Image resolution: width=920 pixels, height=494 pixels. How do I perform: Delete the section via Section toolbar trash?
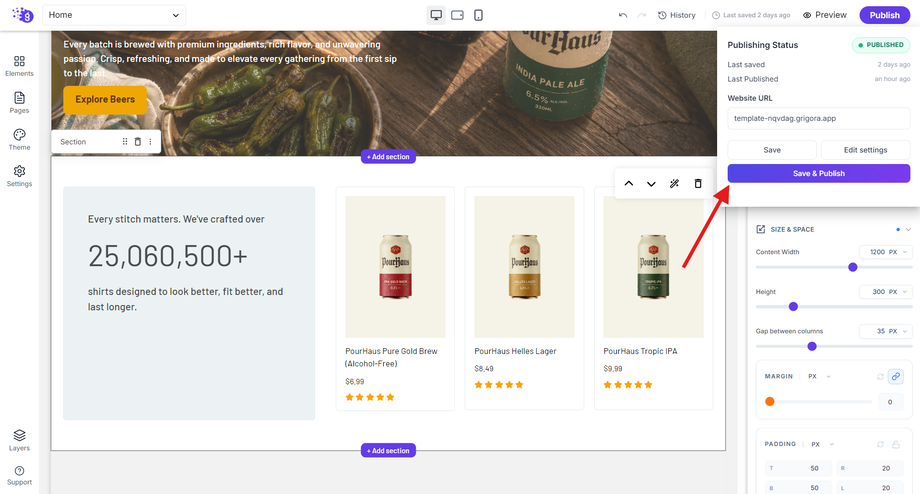click(x=138, y=141)
